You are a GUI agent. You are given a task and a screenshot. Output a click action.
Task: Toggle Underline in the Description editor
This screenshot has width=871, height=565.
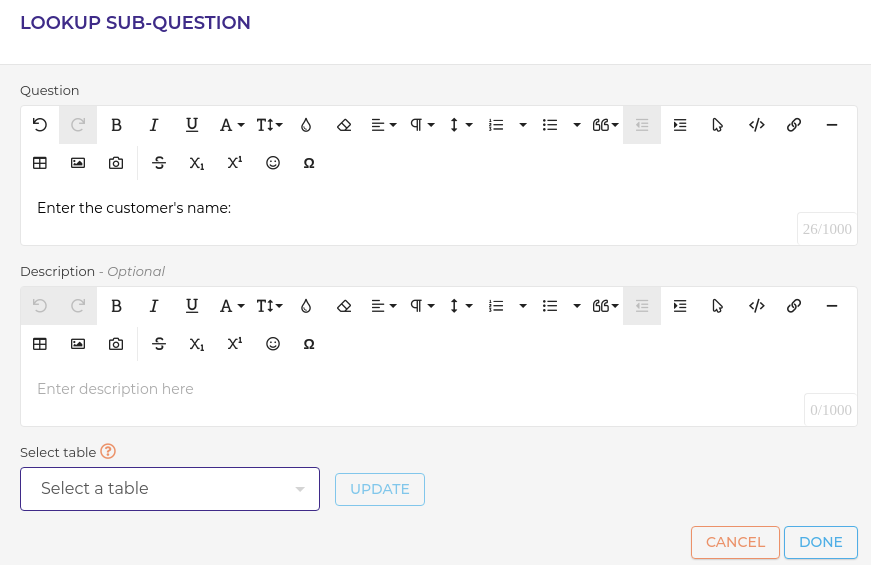pos(192,306)
